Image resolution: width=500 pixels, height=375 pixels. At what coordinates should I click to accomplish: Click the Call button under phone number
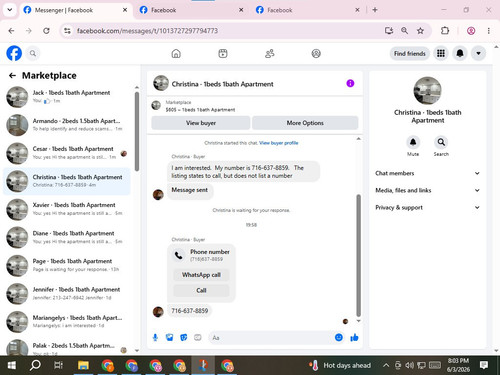click(201, 290)
